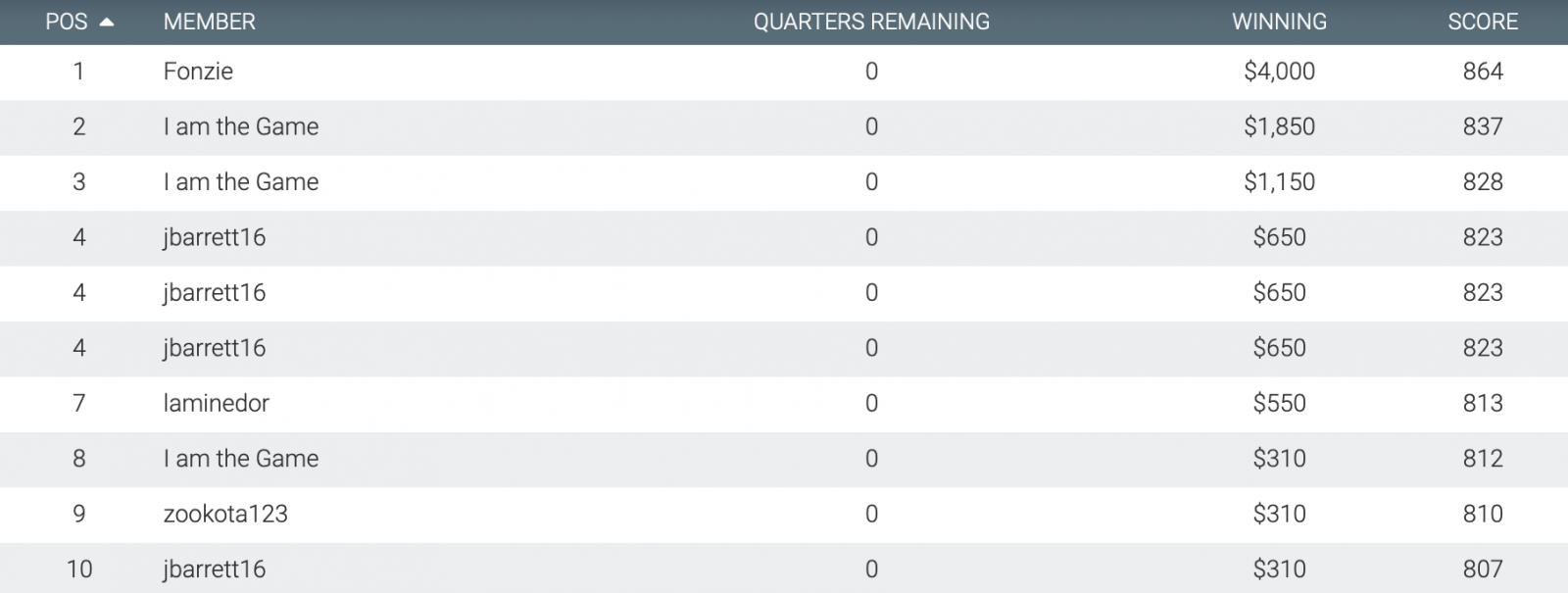The image size is (1568, 593).
Task: Open member Fonzie in first place
Action: pos(198,72)
